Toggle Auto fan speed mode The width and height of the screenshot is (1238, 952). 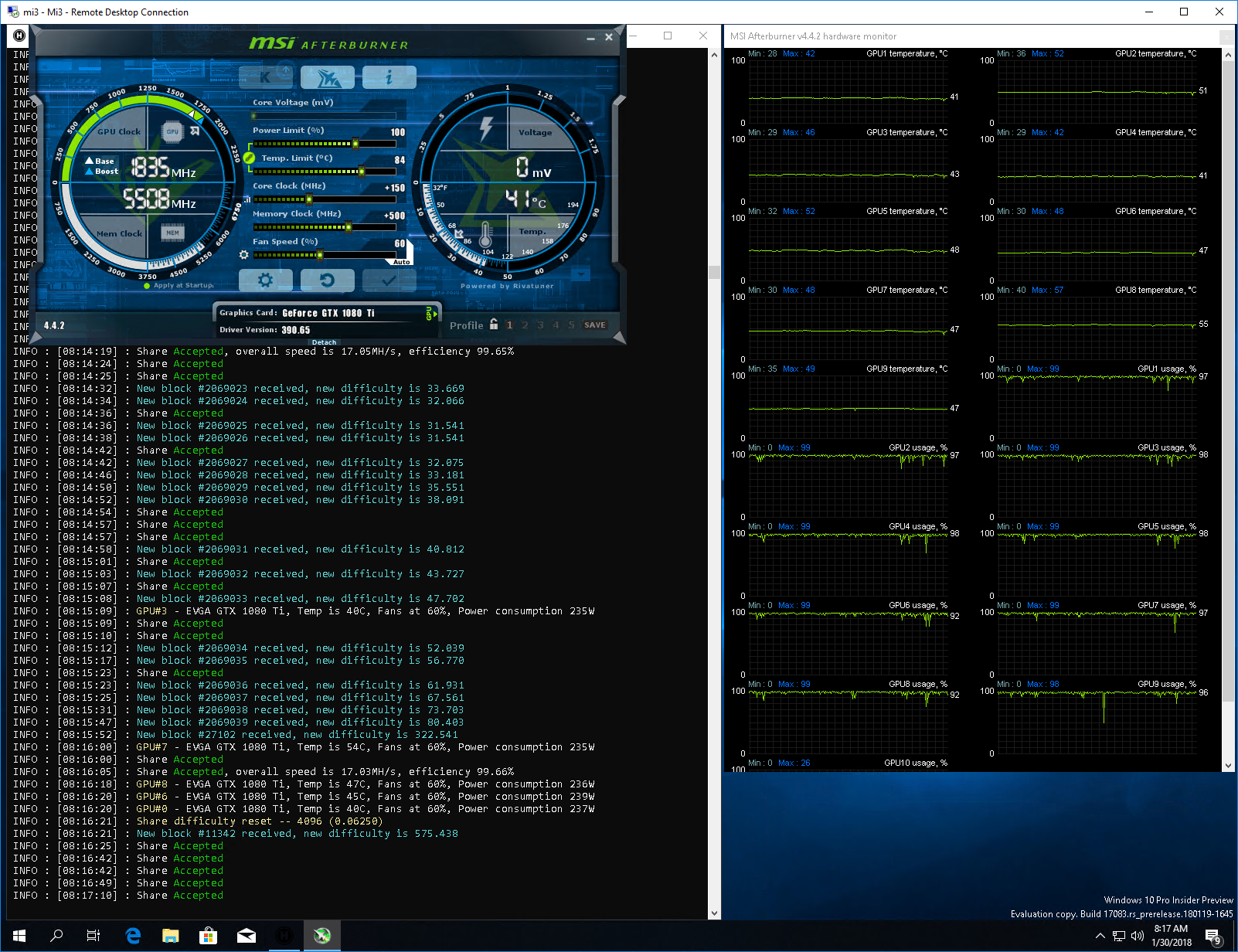click(401, 262)
